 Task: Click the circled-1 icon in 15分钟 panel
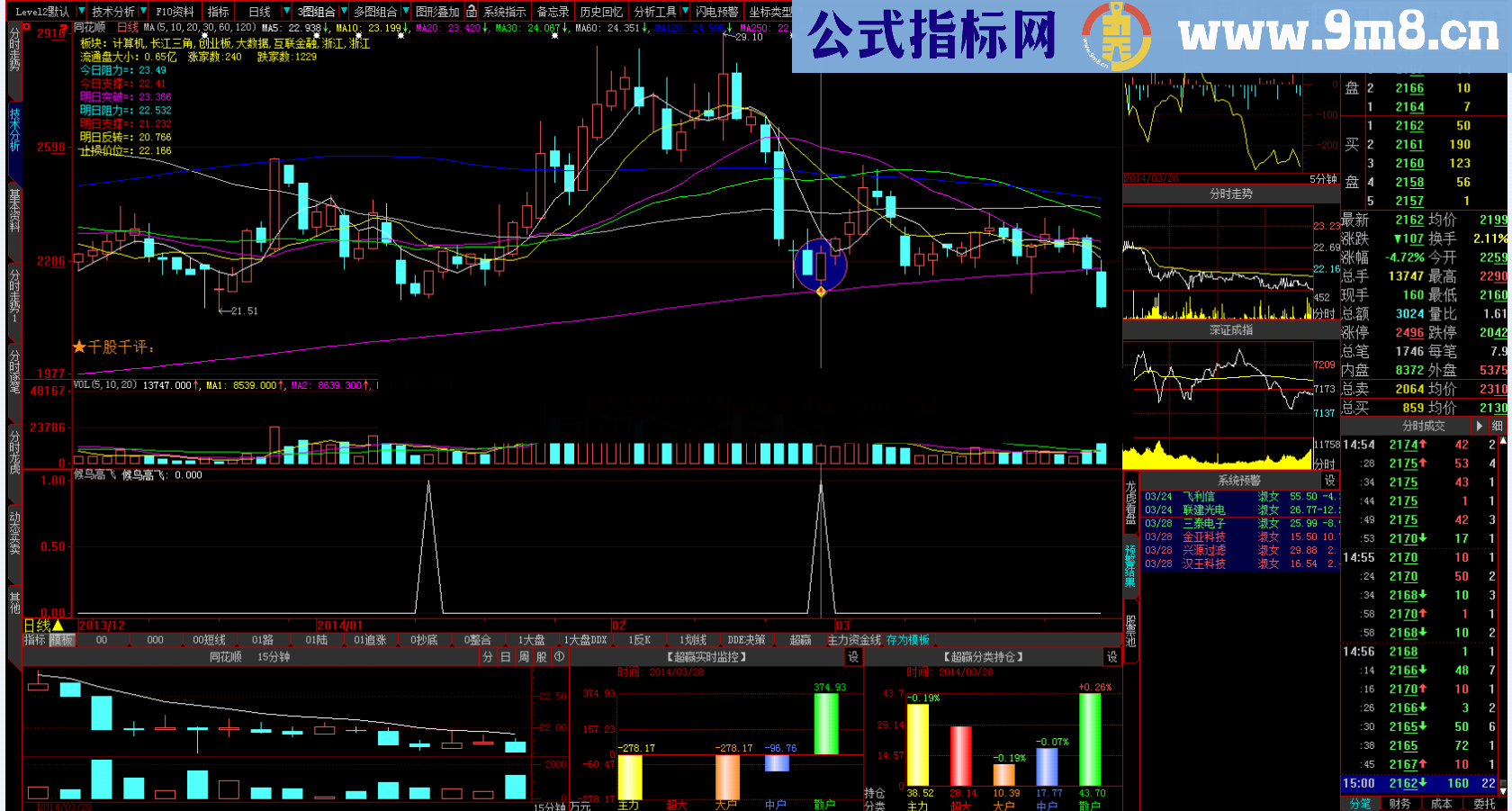pos(559,657)
